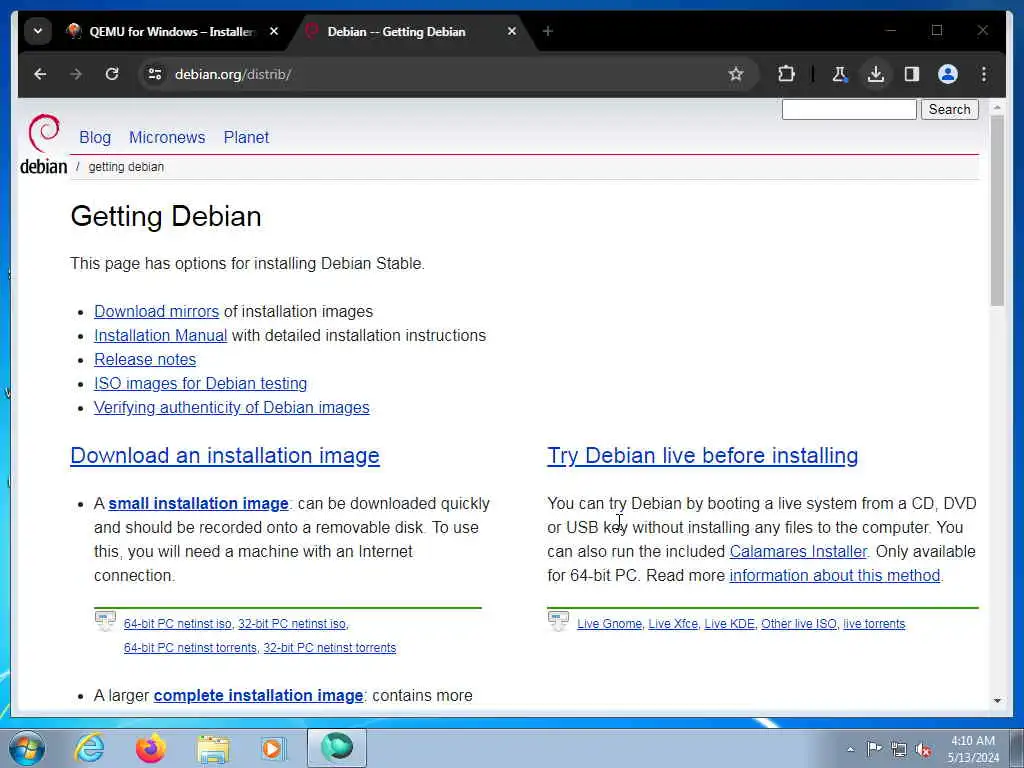The width and height of the screenshot is (1024, 768).
Task: Open Verifying authenticity of Debian images
Action: click(x=232, y=408)
